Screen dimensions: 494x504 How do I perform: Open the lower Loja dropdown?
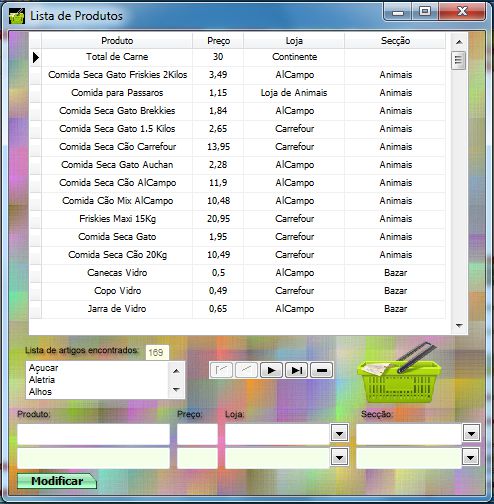pos(339,457)
